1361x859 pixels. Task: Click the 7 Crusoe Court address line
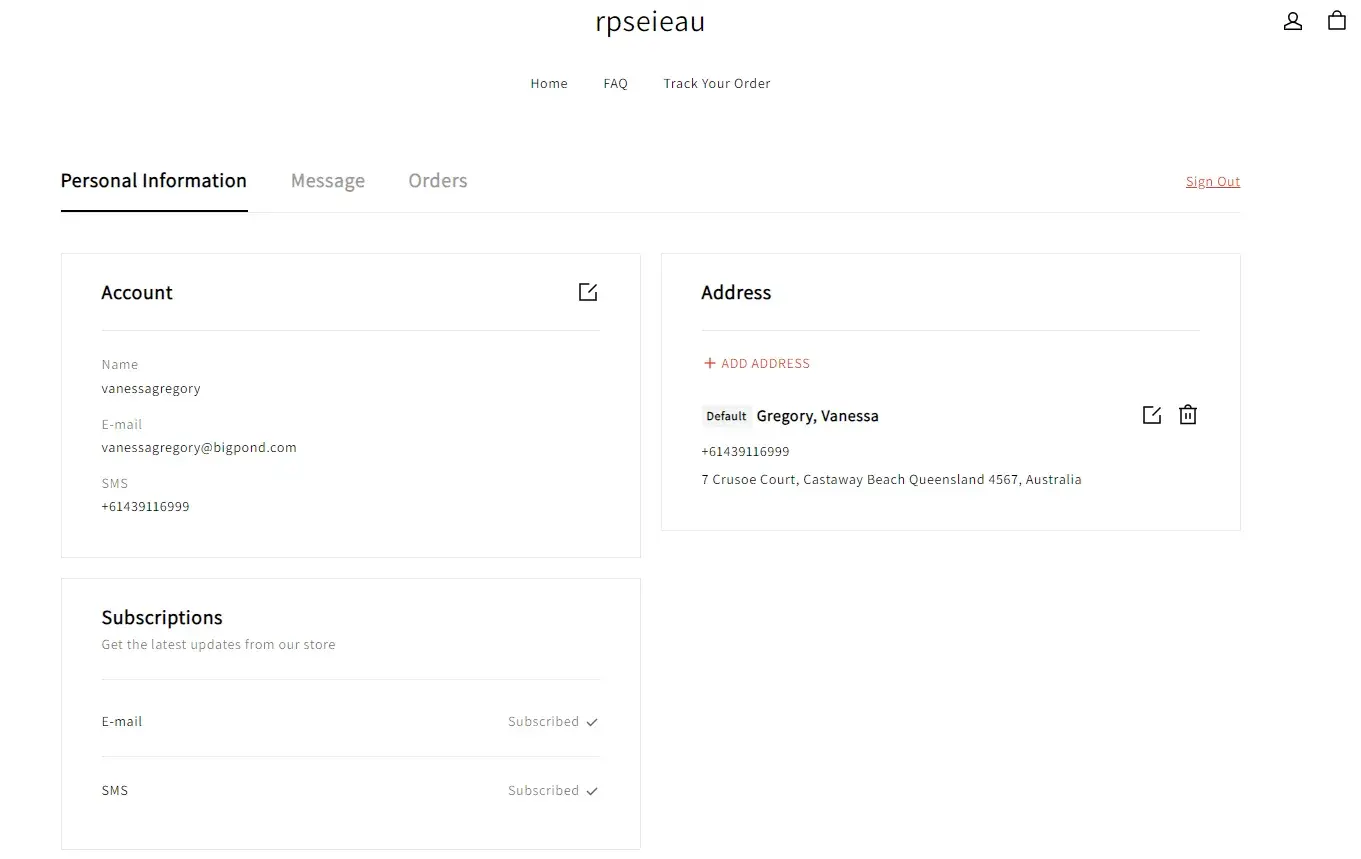pyautogui.click(x=891, y=480)
